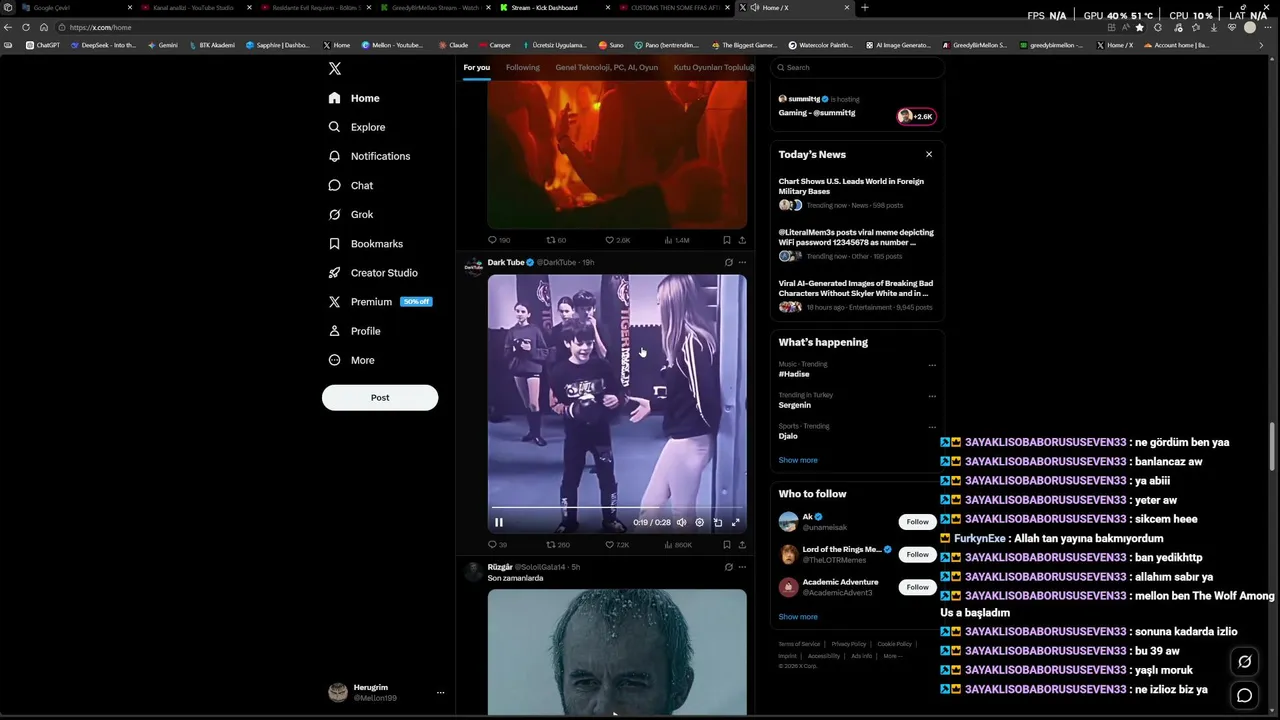Go to Home in X sidebar
1280x720 pixels.
tap(354, 98)
